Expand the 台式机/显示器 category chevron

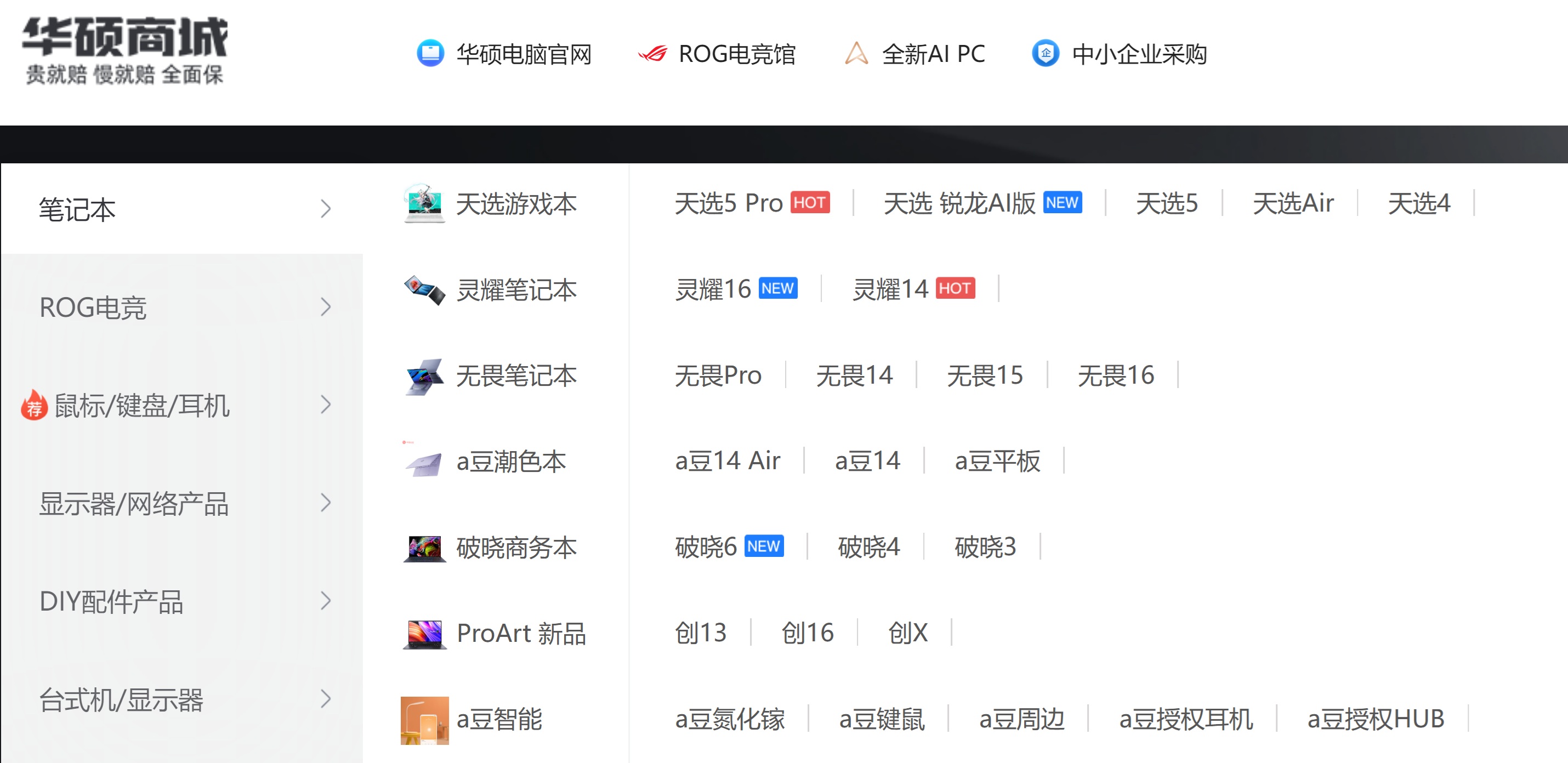pyautogui.click(x=326, y=698)
